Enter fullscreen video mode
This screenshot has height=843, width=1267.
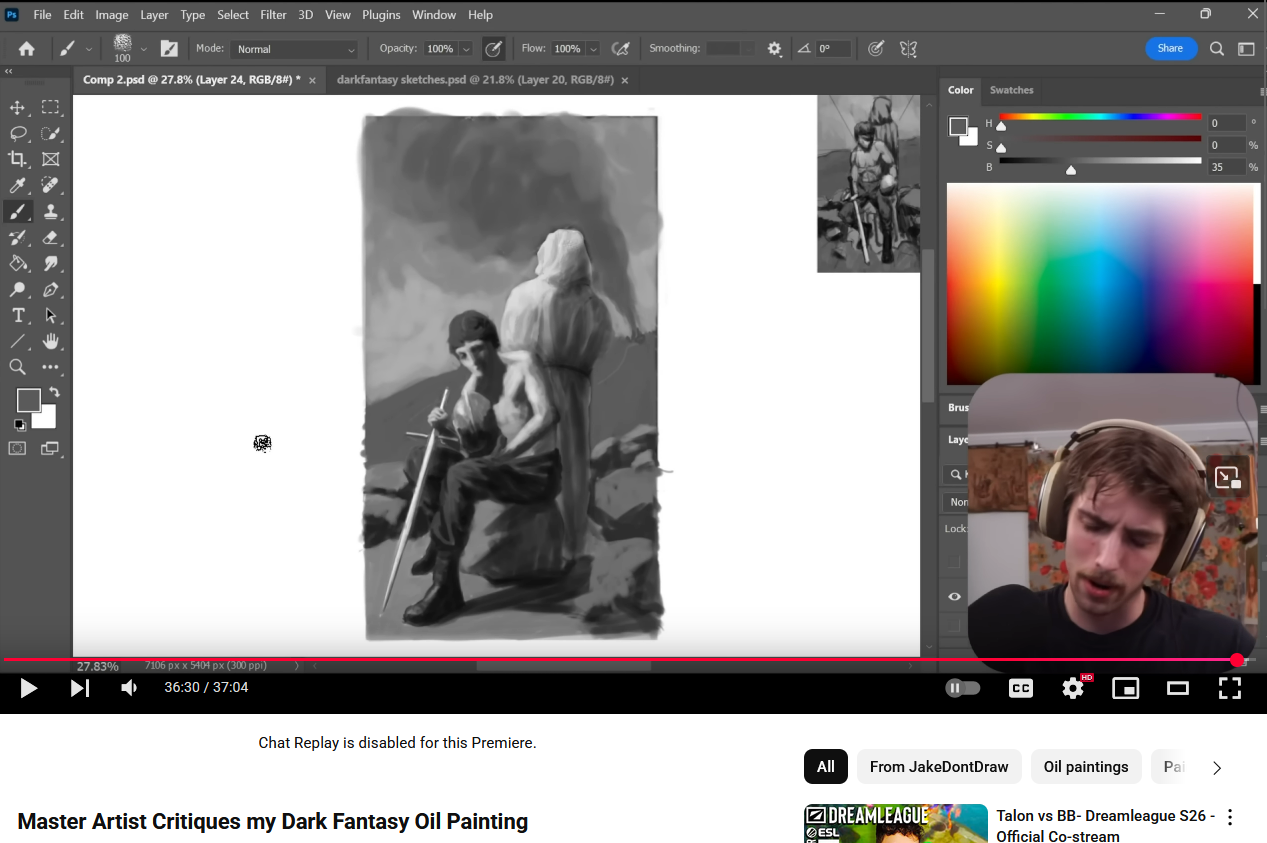(x=1230, y=688)
